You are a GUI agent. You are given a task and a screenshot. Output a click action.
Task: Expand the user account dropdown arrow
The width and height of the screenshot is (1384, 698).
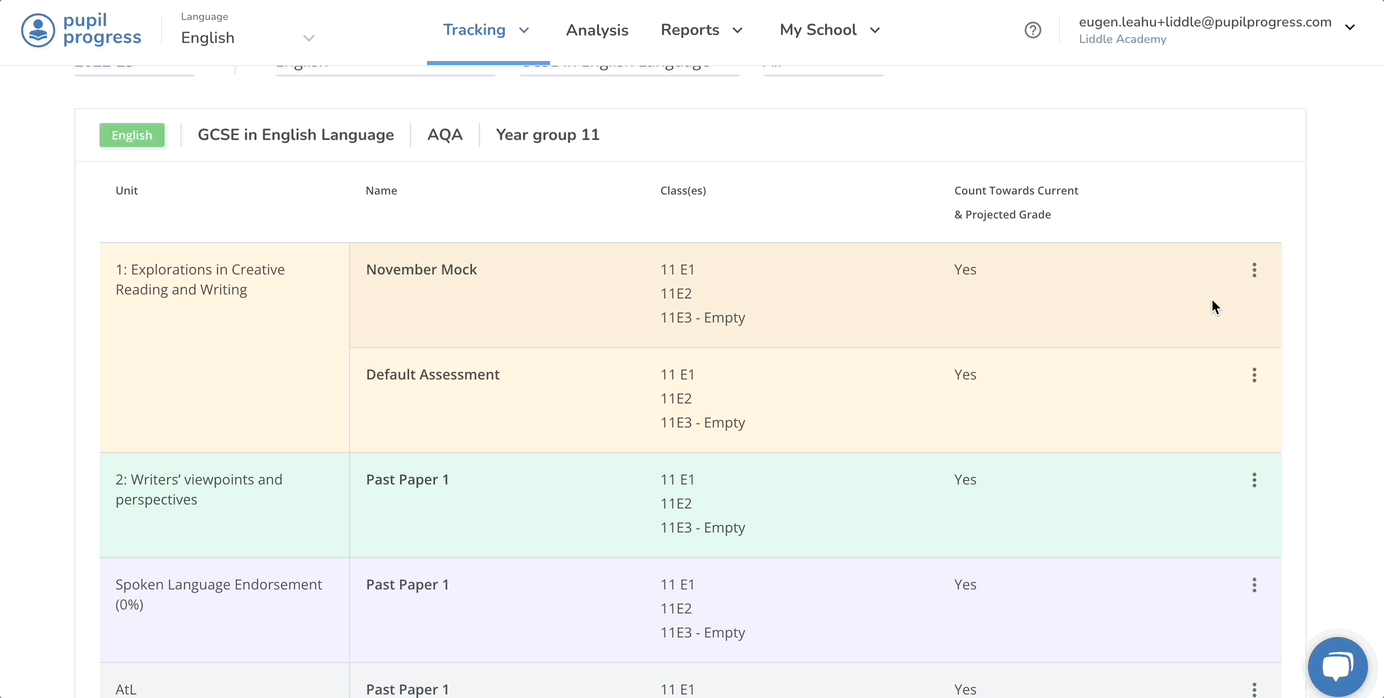tap(1350, 28)
